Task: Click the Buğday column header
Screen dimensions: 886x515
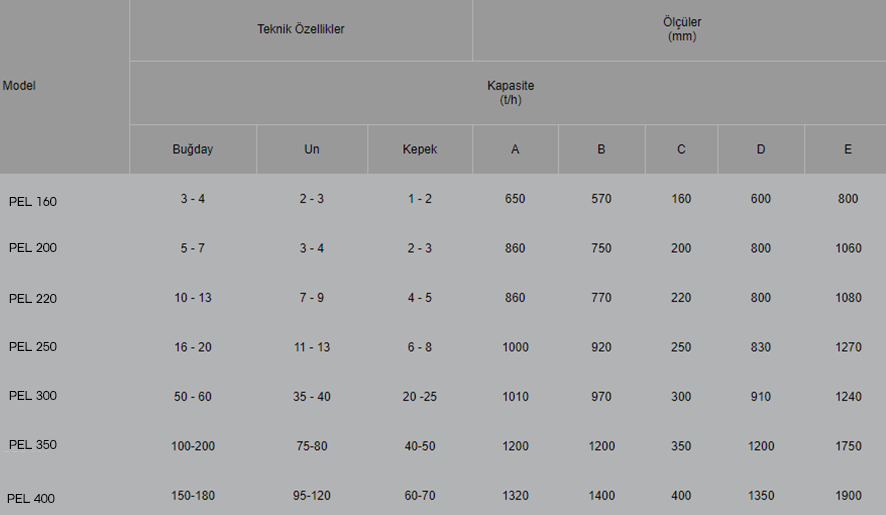Action: (193, 149)
